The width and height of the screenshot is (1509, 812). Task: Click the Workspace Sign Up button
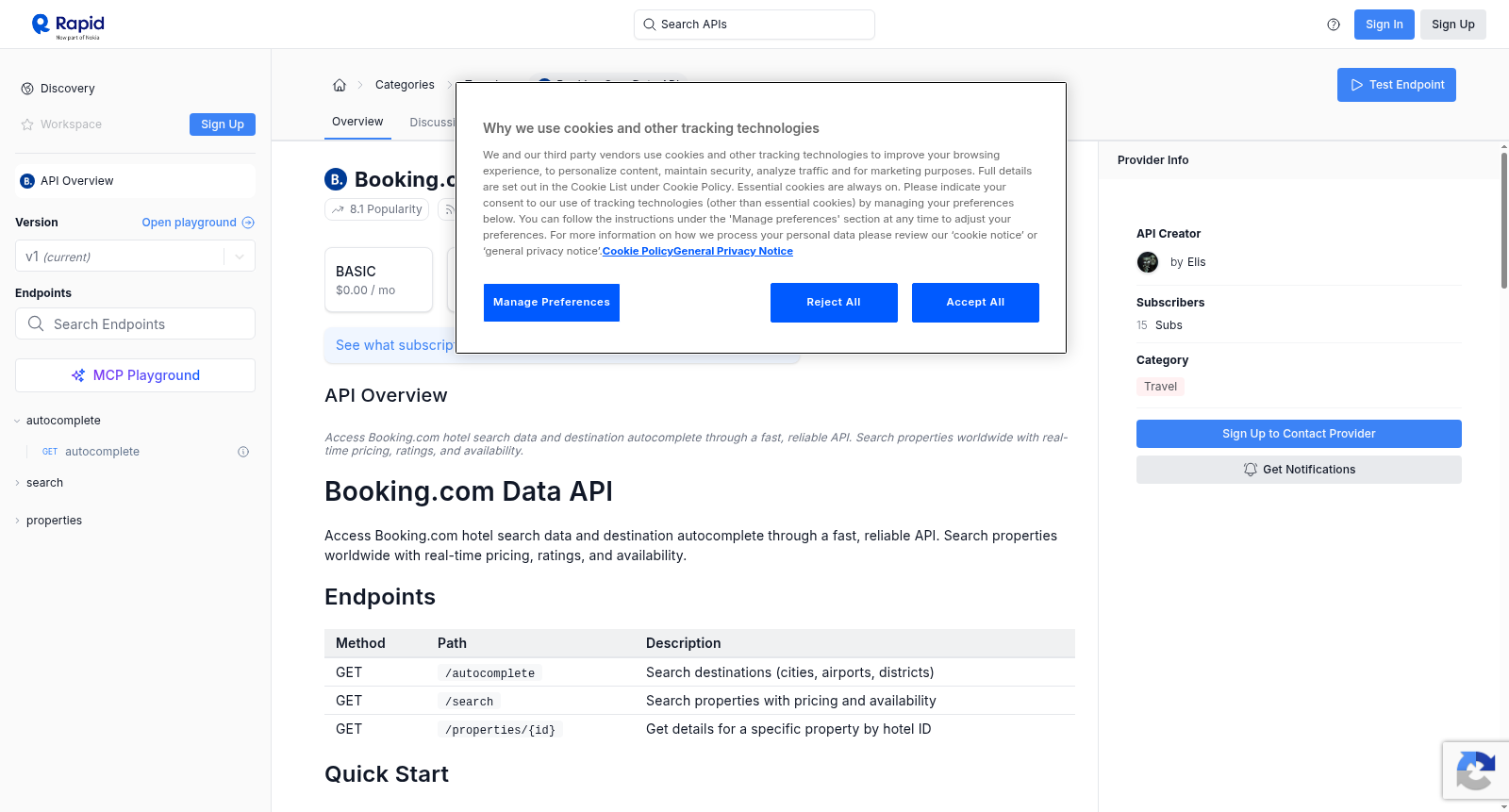223,124
